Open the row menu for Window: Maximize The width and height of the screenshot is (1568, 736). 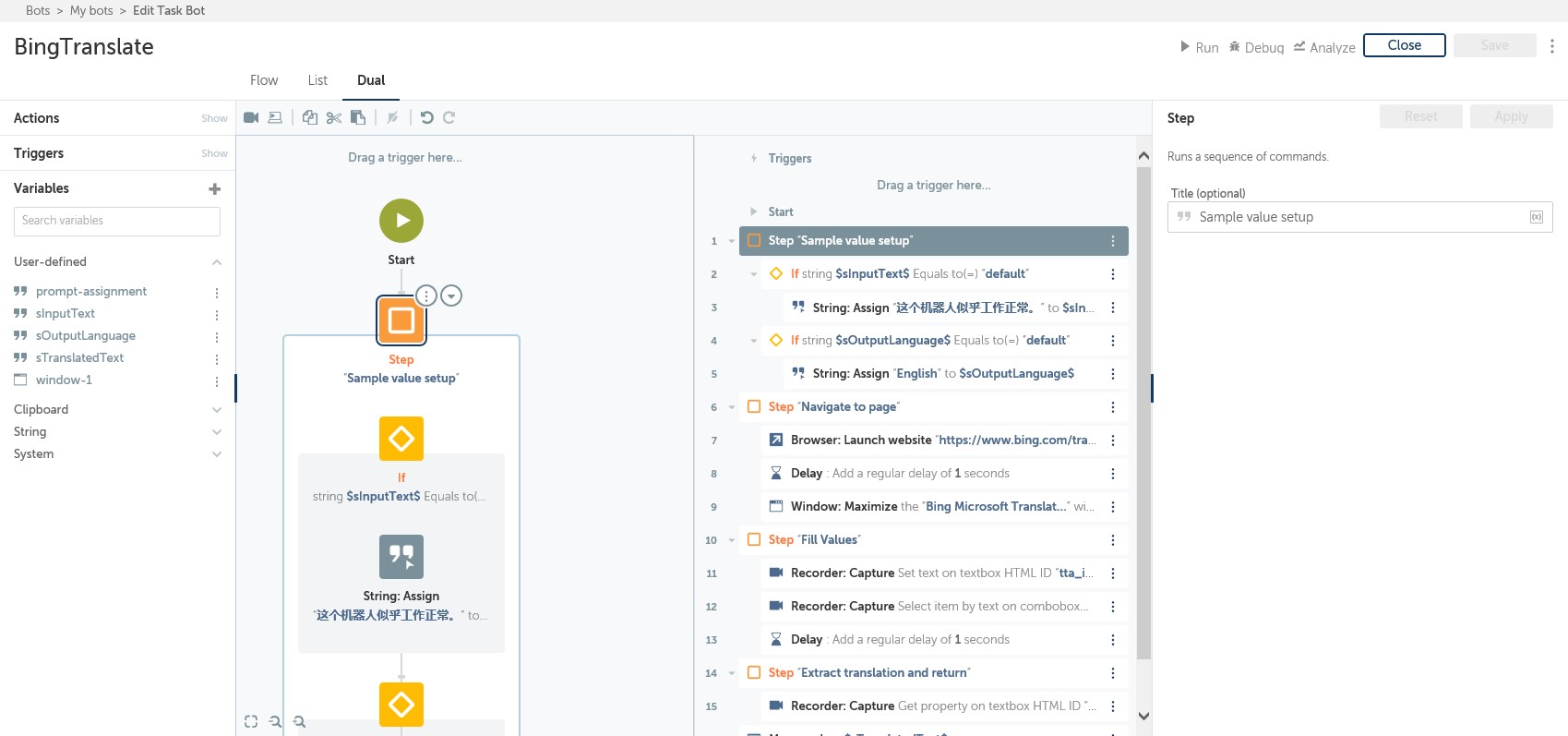pyautogui.click(x=1113, y=507)
